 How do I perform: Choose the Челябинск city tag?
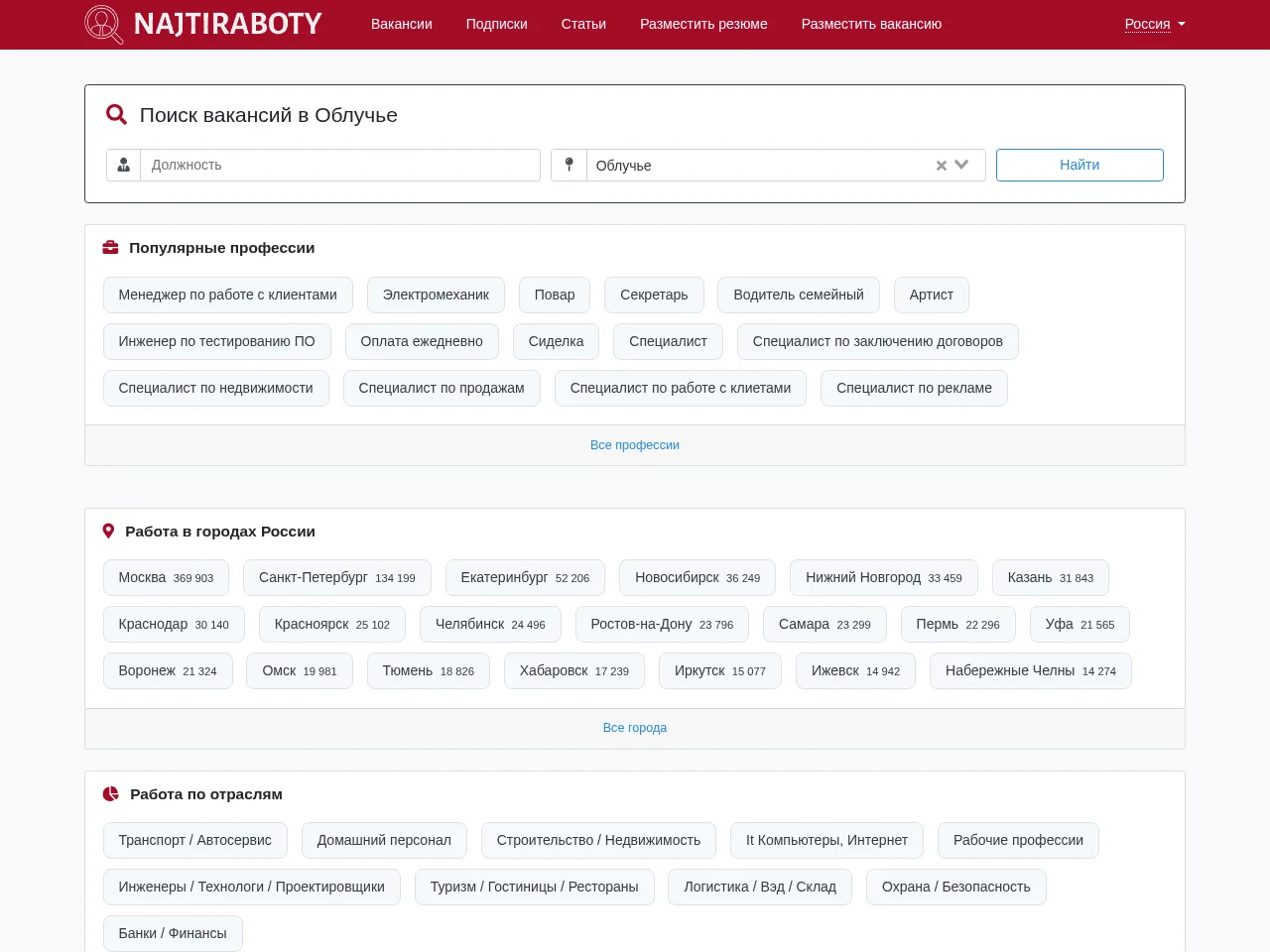(x=490, y=624)
